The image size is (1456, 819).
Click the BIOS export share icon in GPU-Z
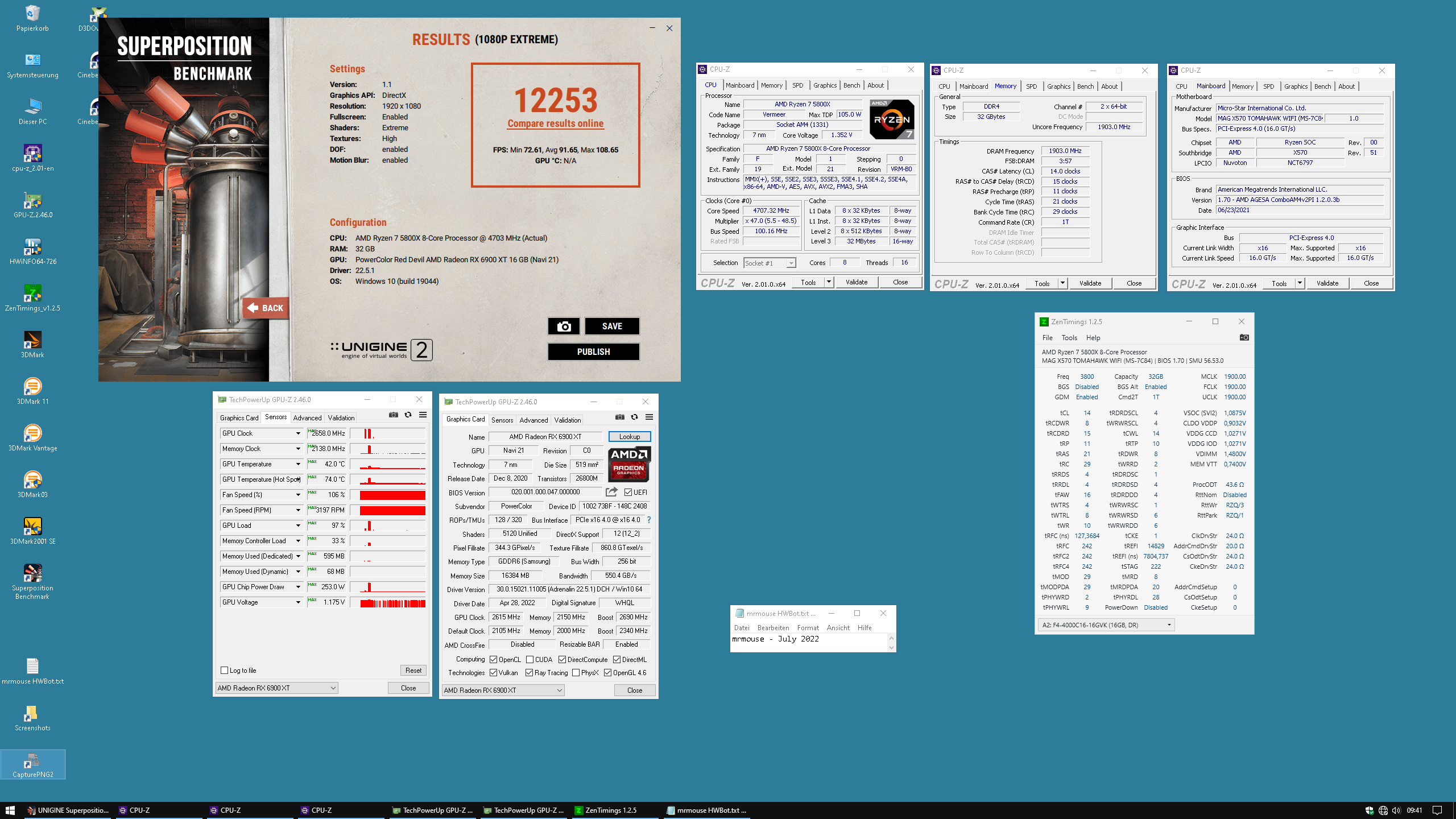pos(611,492)
